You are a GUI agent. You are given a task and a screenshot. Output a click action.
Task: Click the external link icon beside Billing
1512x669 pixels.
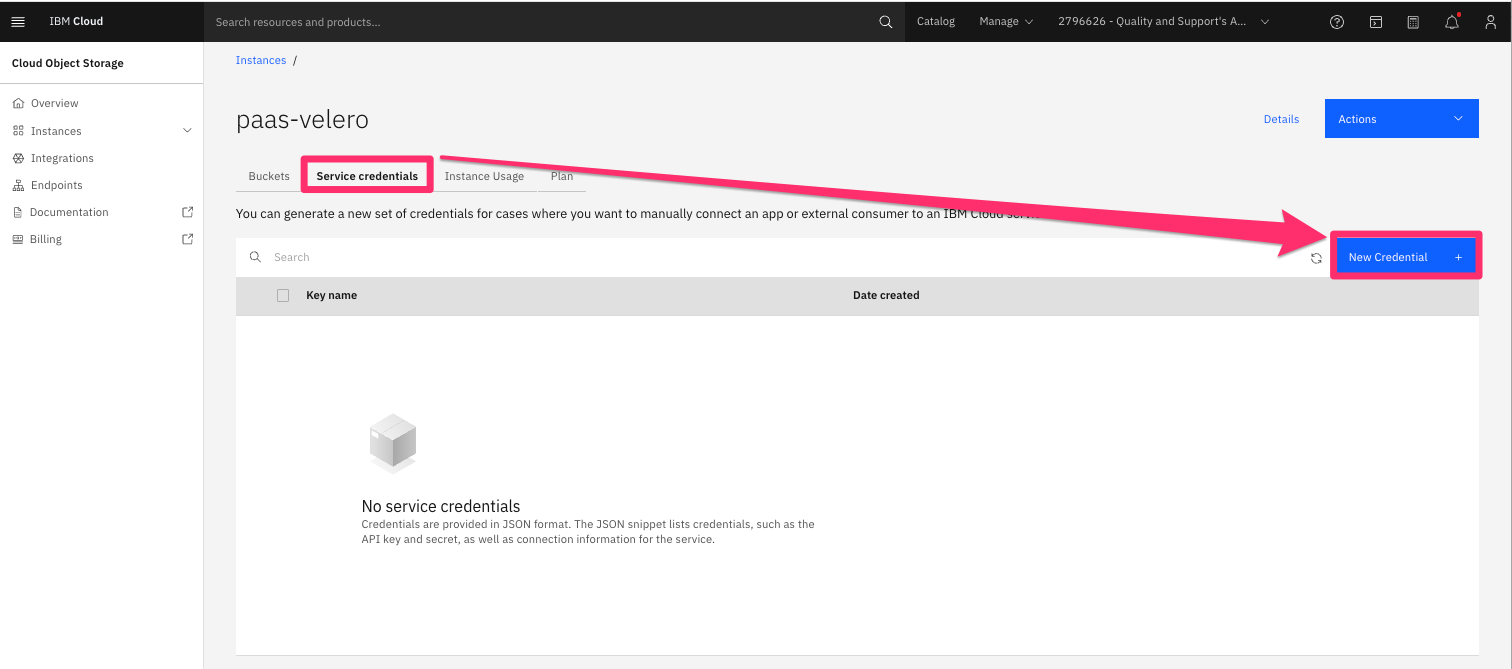click(x=187, y=239)
